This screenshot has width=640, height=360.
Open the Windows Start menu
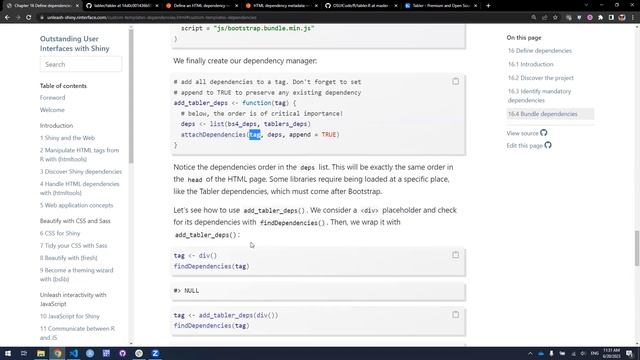pos(7,353)
